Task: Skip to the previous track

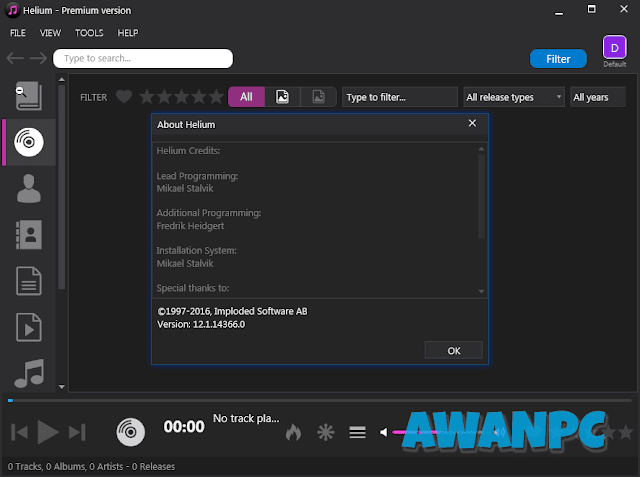Action: click(x=20, y=432)
